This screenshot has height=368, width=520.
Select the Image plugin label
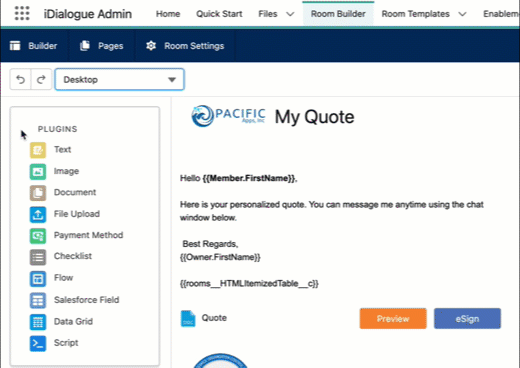tap(66, 171)
